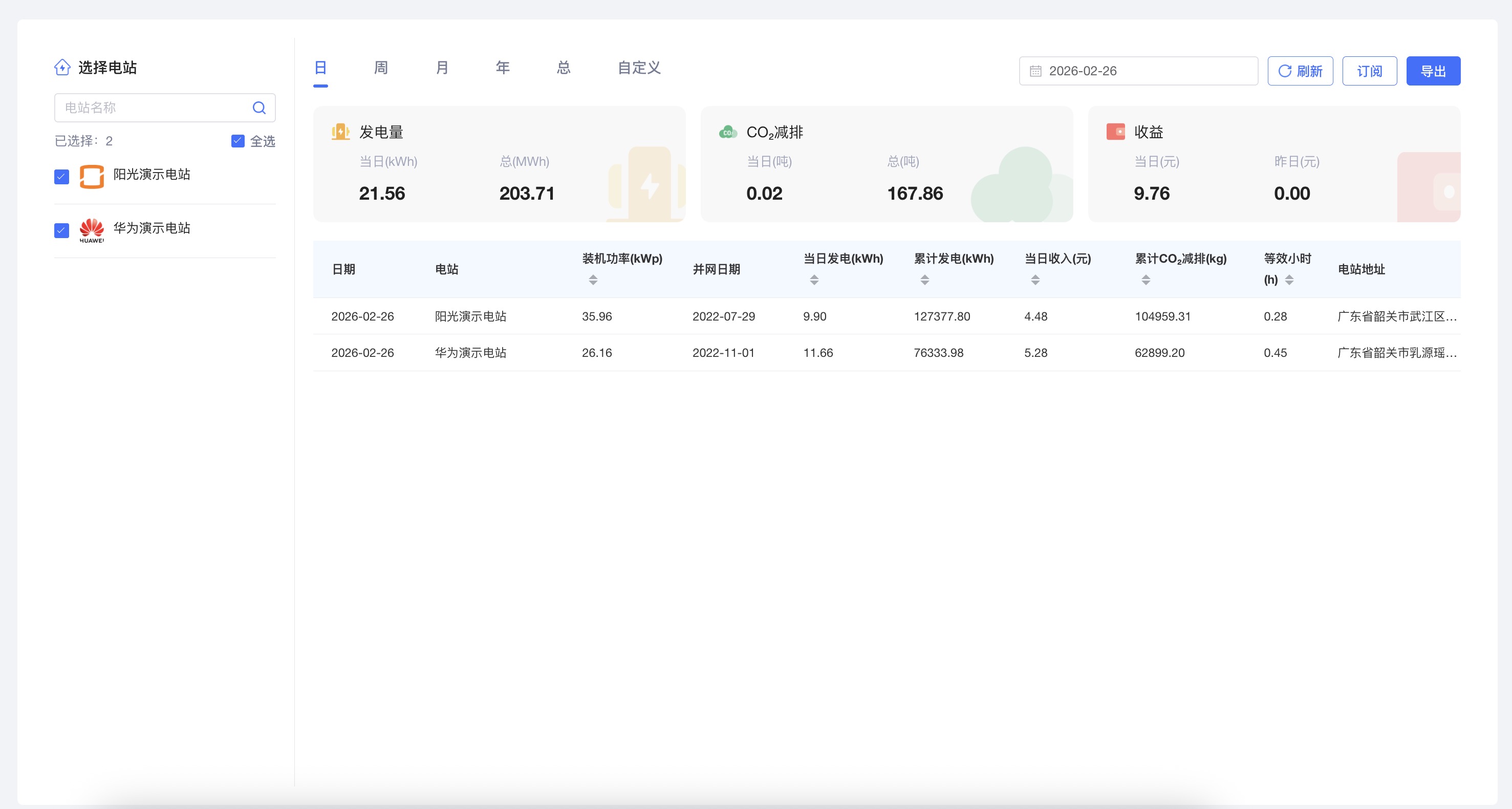The image size is (1512, 809).
Task: Toggle the 阳光演示电站 checkbox
Action: (x=61, y=176)
